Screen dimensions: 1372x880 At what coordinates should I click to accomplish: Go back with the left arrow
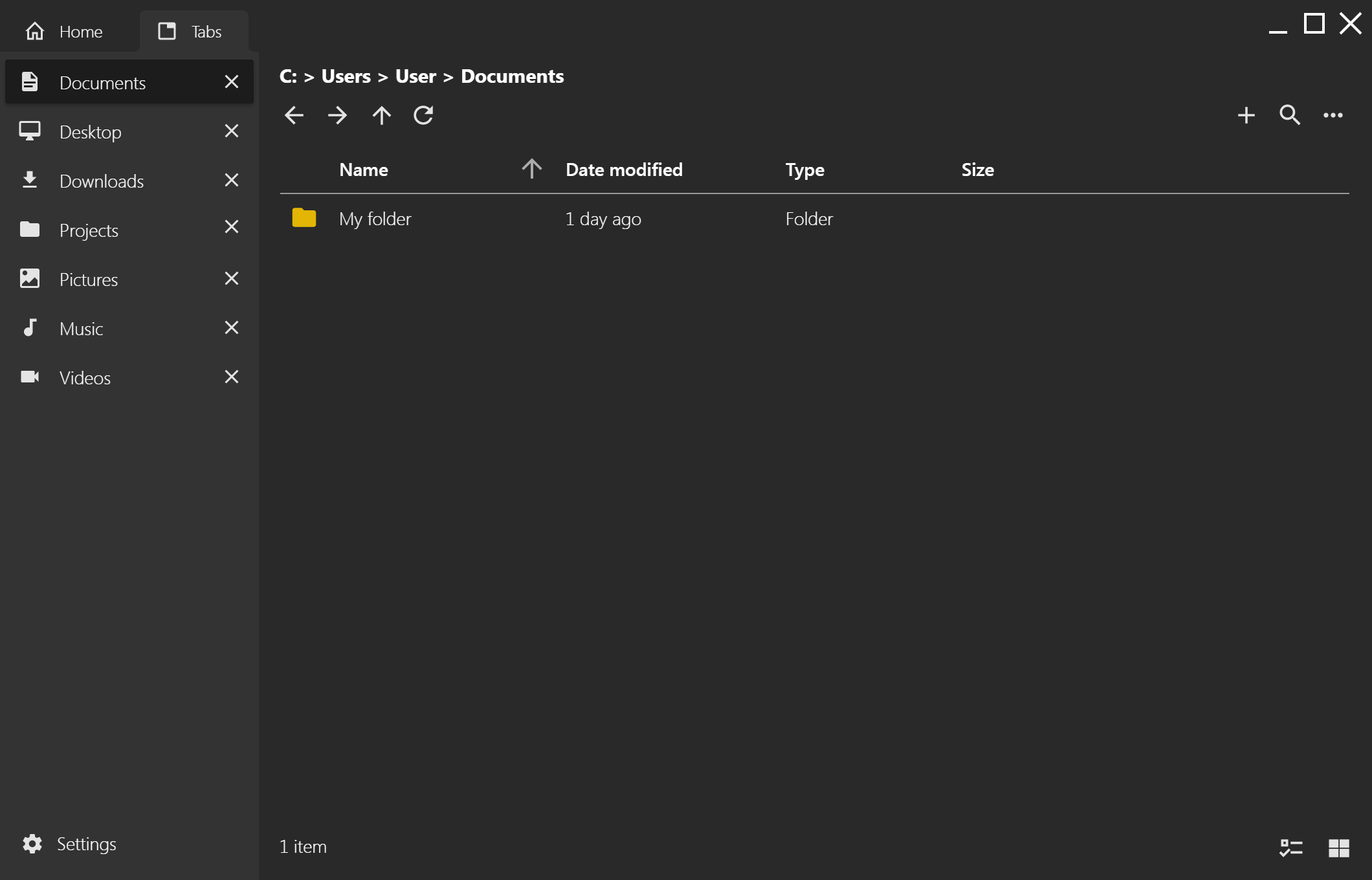pos(294,115)
